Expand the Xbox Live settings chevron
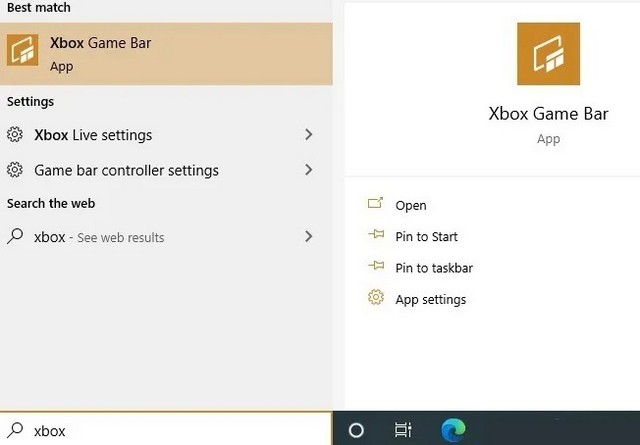 tap(309, 135)
